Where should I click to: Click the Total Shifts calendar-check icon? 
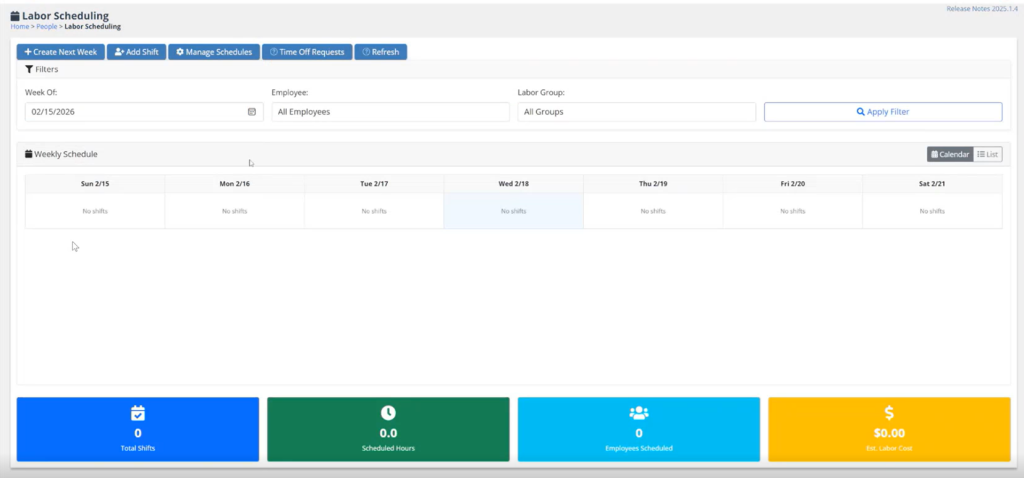point(138,413)
